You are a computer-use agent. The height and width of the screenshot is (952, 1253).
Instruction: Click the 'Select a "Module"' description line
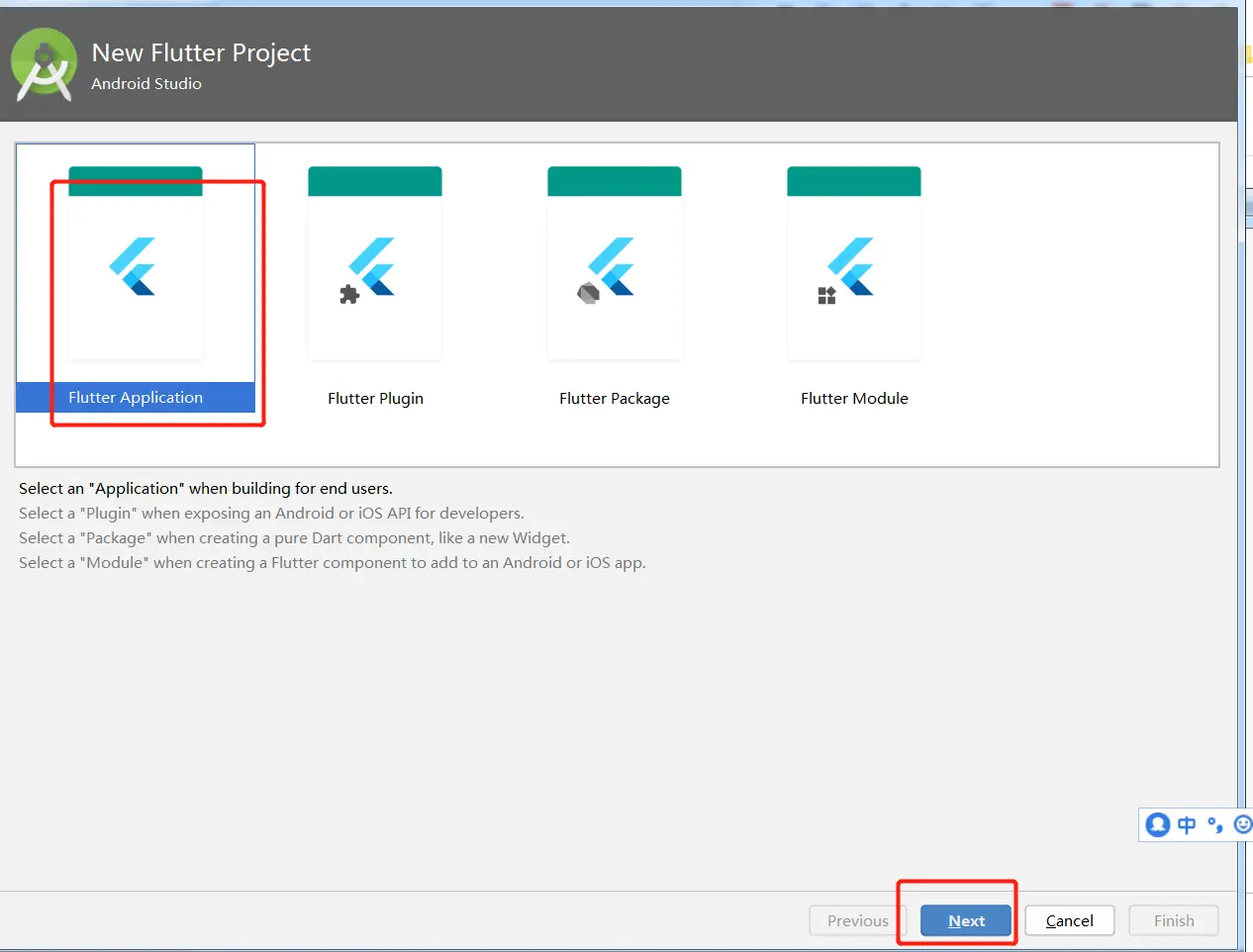pyautogui.click(x=332, y=562)
